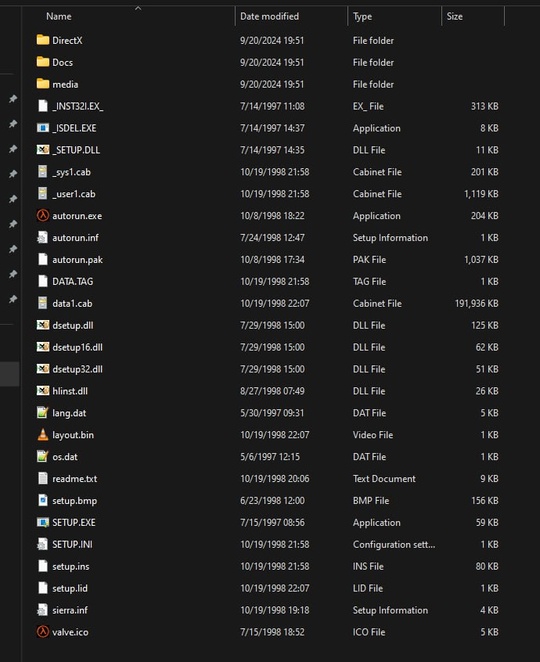Click the _ISDEL.EXE application icon
540x662 pixels.
pos(43,128)
